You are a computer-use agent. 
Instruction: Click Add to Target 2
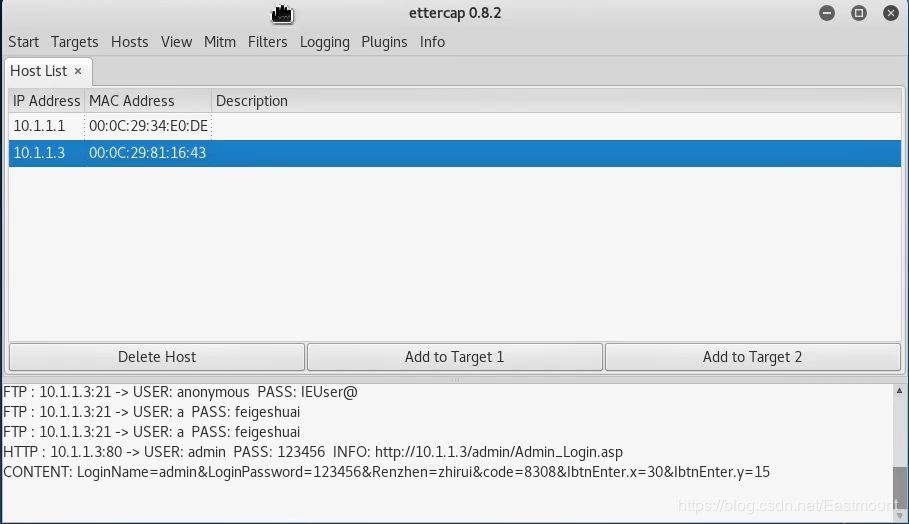point(752,357)
